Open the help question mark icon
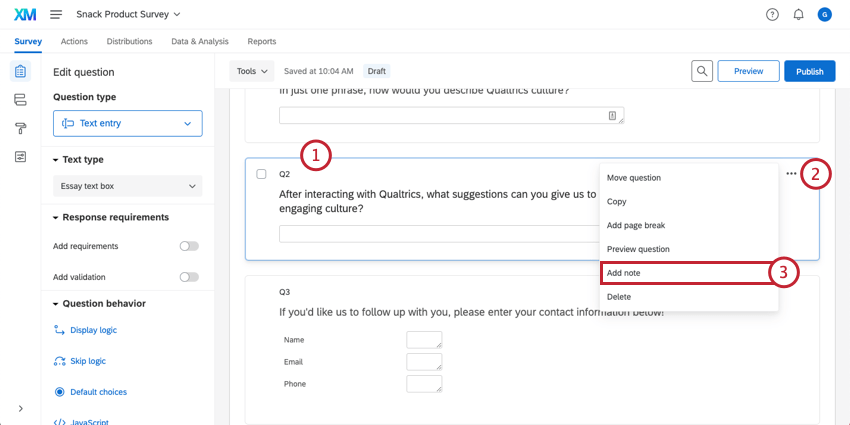 772,15
